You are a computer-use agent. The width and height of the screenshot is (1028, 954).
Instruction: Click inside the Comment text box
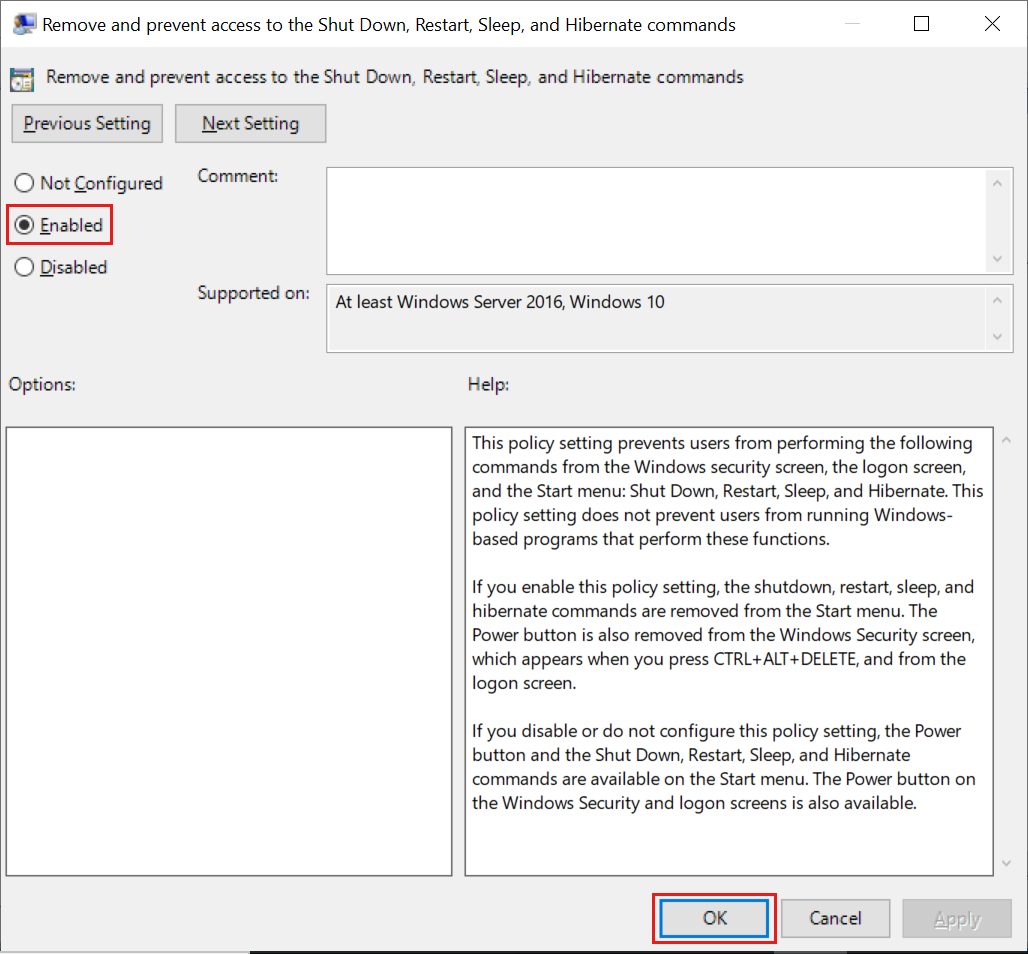pyautogui.click(x=656, y=221)
